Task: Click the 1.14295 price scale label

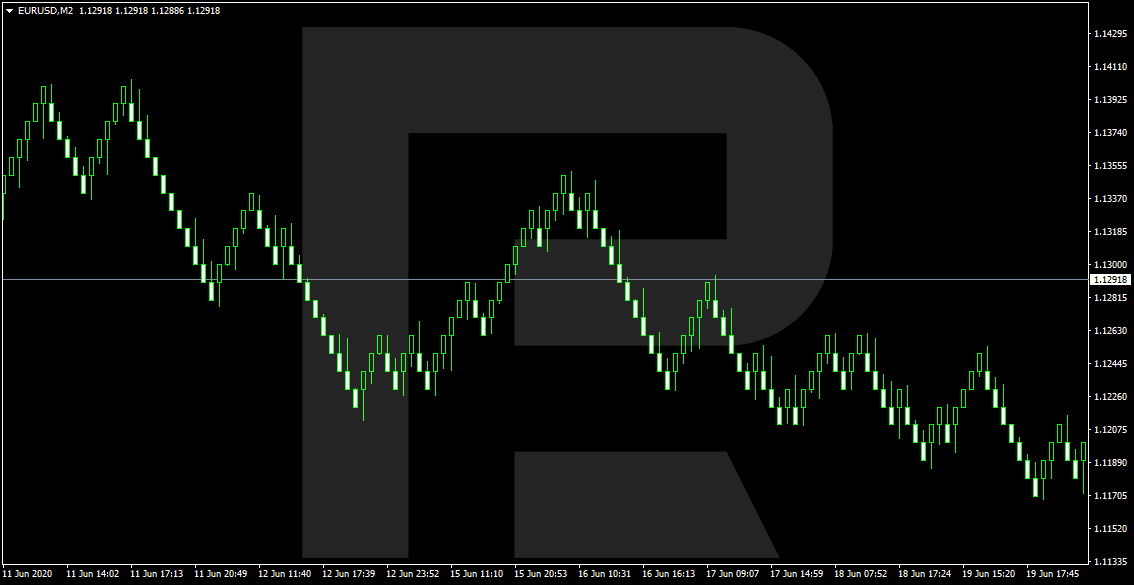Action: (x=1109, y=34)
